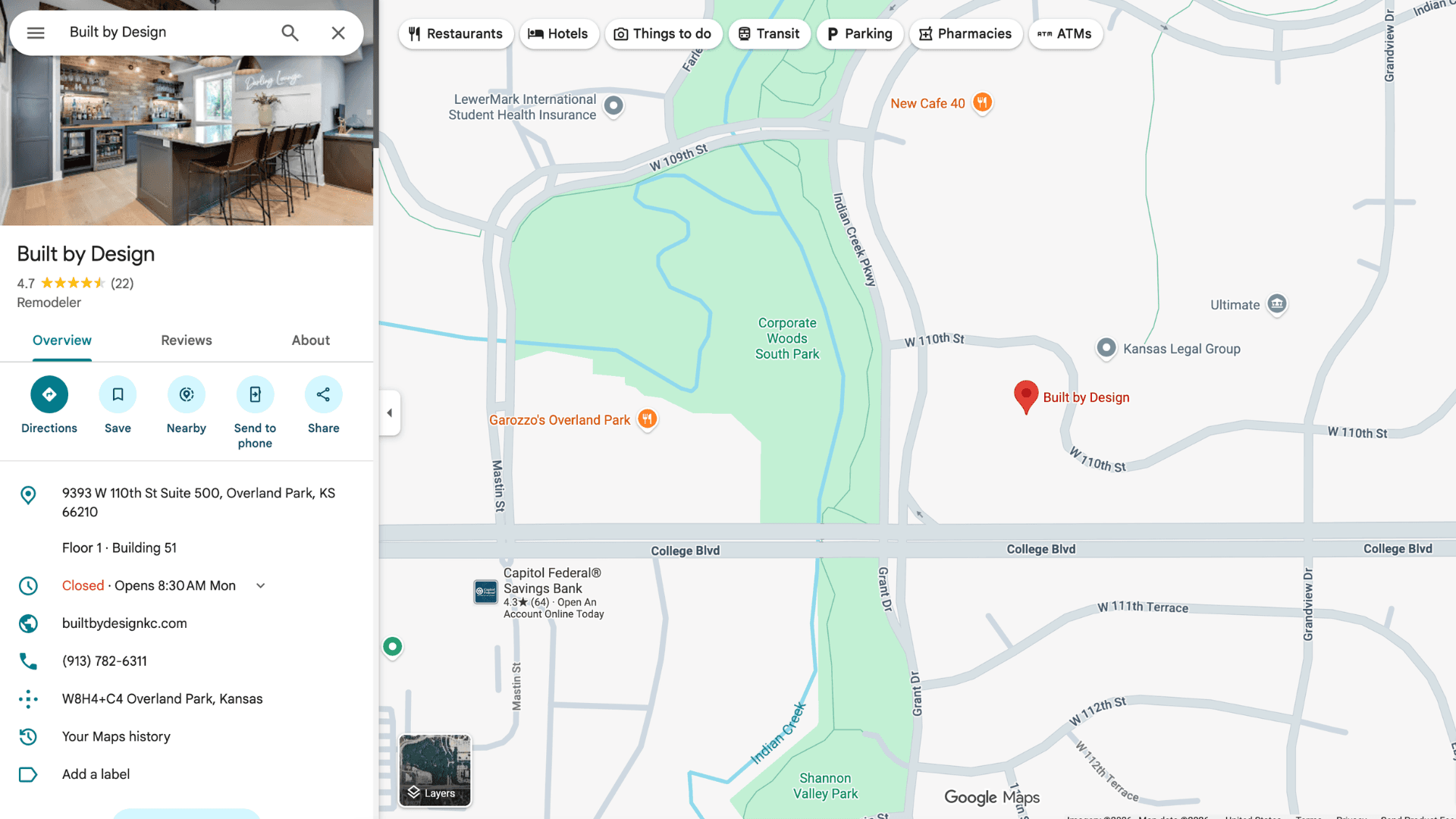Open the Layers satellite thumbnail

pos(435,770)
